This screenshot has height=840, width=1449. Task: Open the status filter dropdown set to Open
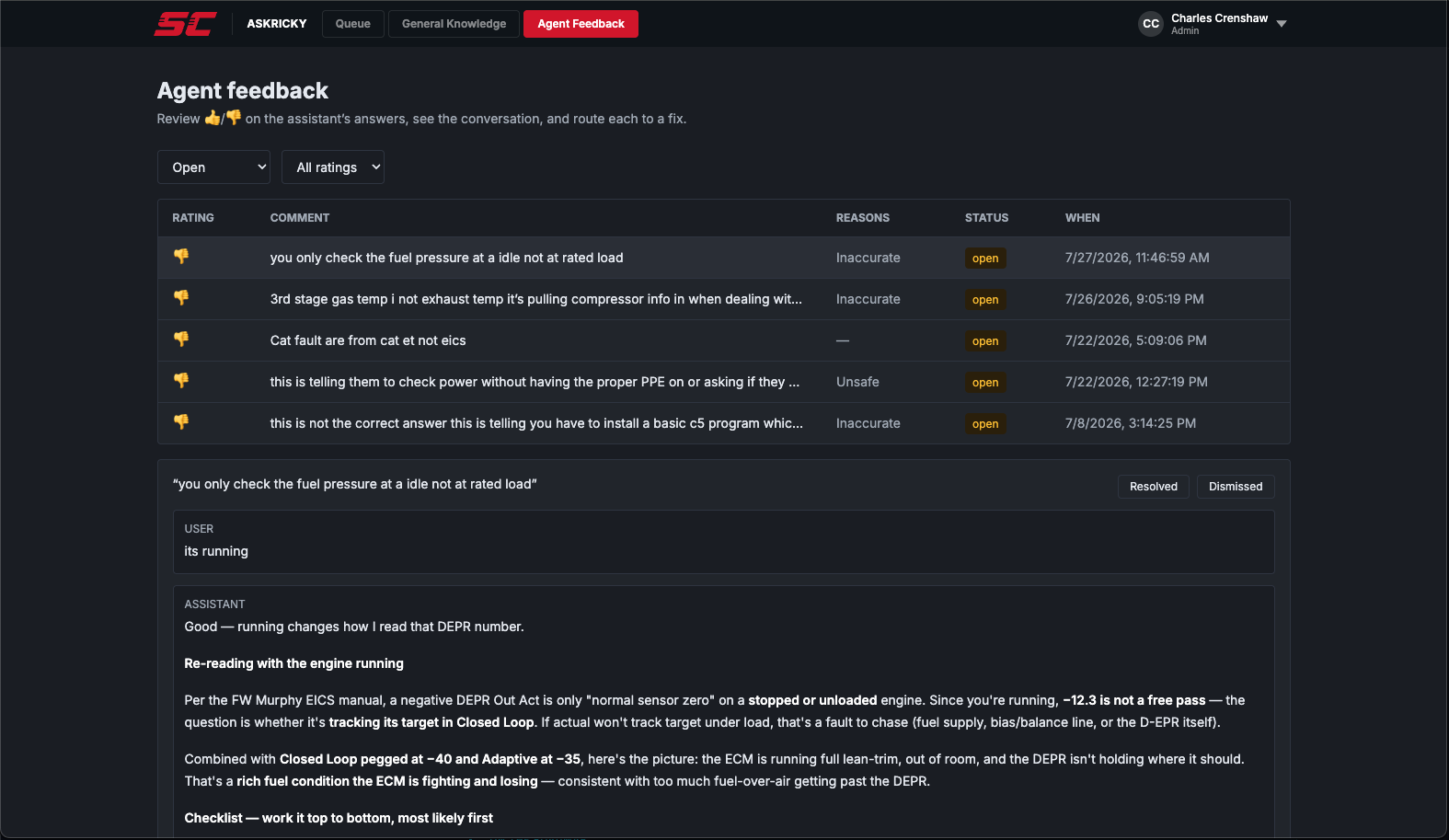pos(213,167)
